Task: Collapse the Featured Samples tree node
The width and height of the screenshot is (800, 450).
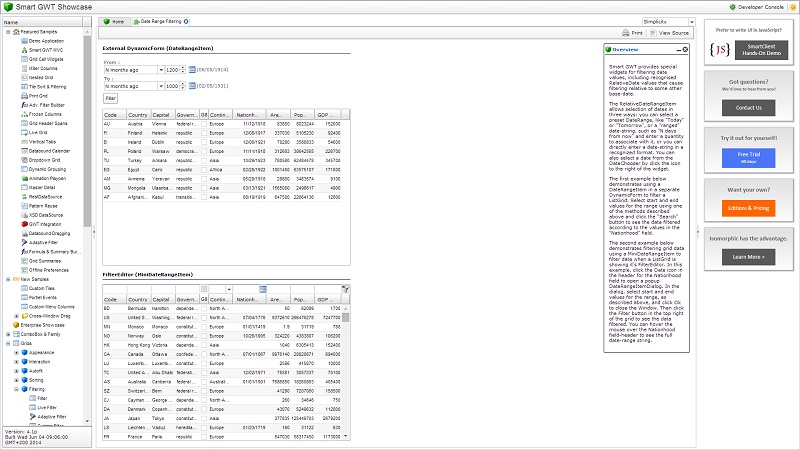Action: [6, 32]
